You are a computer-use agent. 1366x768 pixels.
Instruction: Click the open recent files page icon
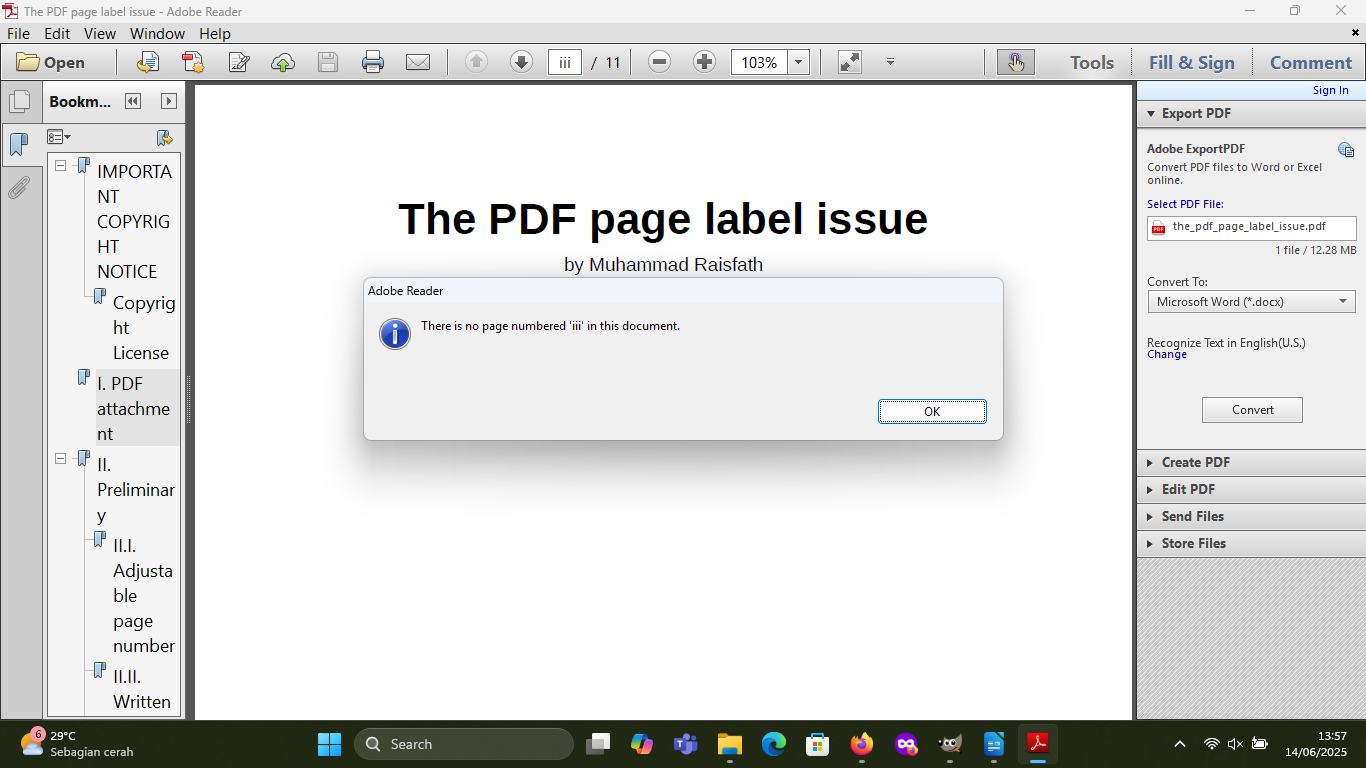147,62
